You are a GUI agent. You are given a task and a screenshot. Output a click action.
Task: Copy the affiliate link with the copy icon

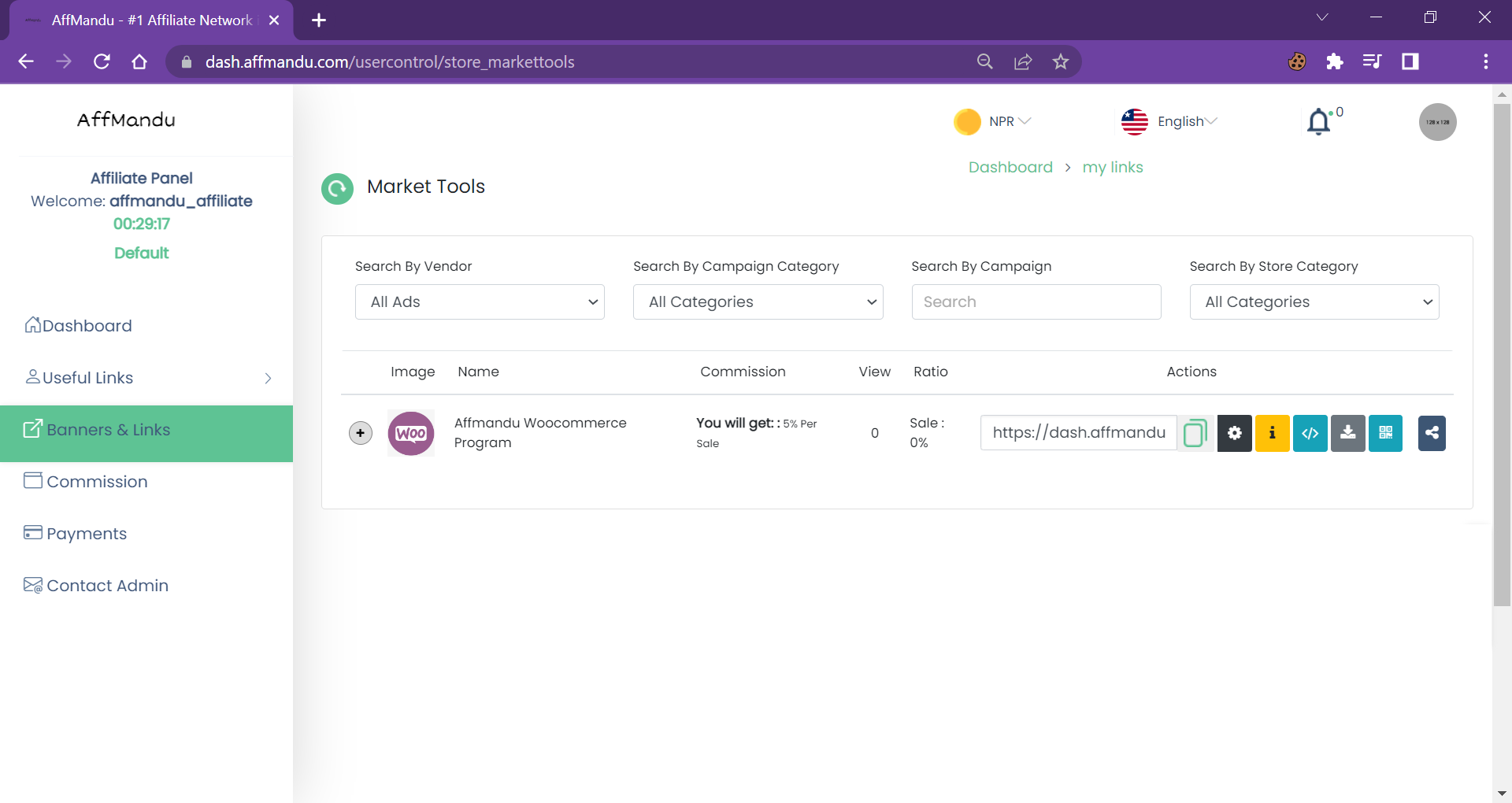point(1195,433)
